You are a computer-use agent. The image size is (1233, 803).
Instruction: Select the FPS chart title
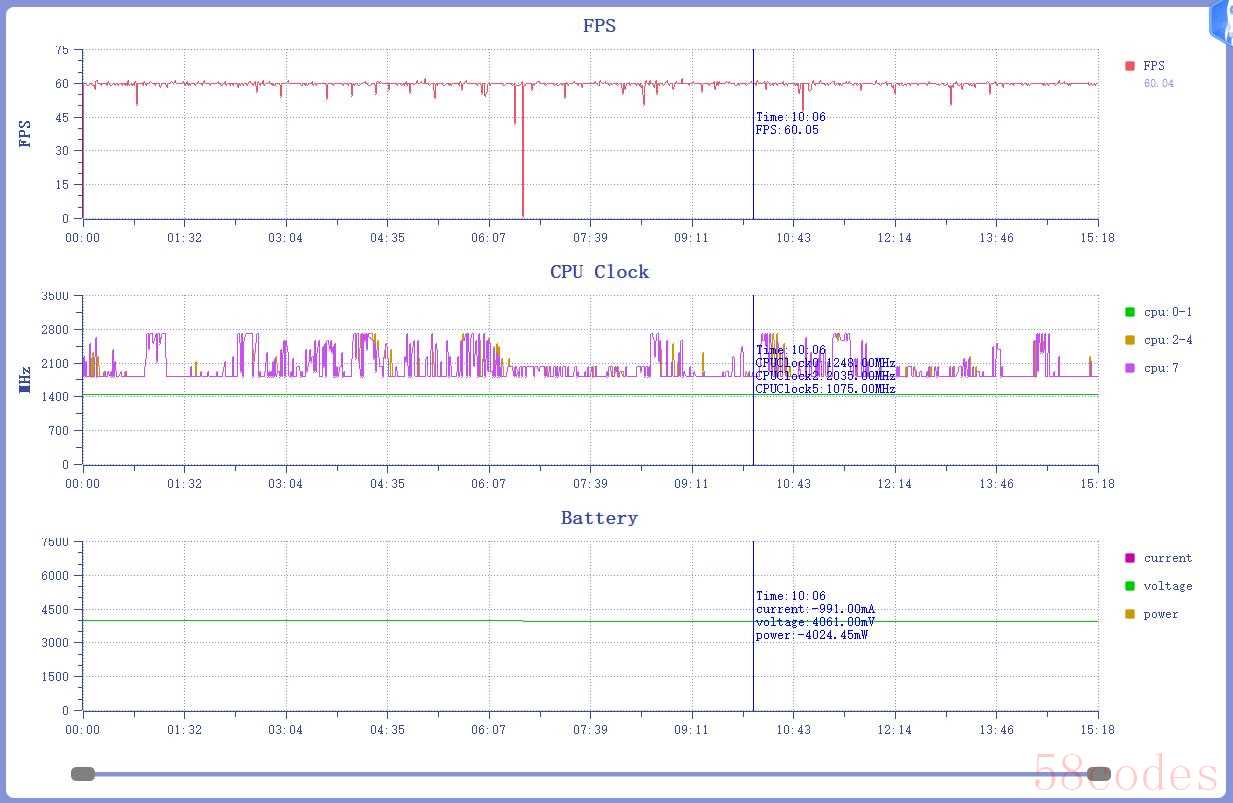coord(599,26)
